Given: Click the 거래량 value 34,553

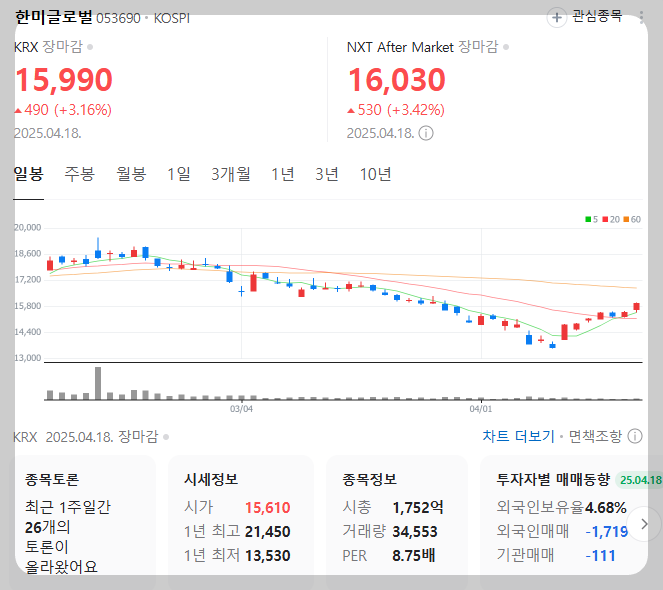Looking at the screenshot, I should [415, 532].
